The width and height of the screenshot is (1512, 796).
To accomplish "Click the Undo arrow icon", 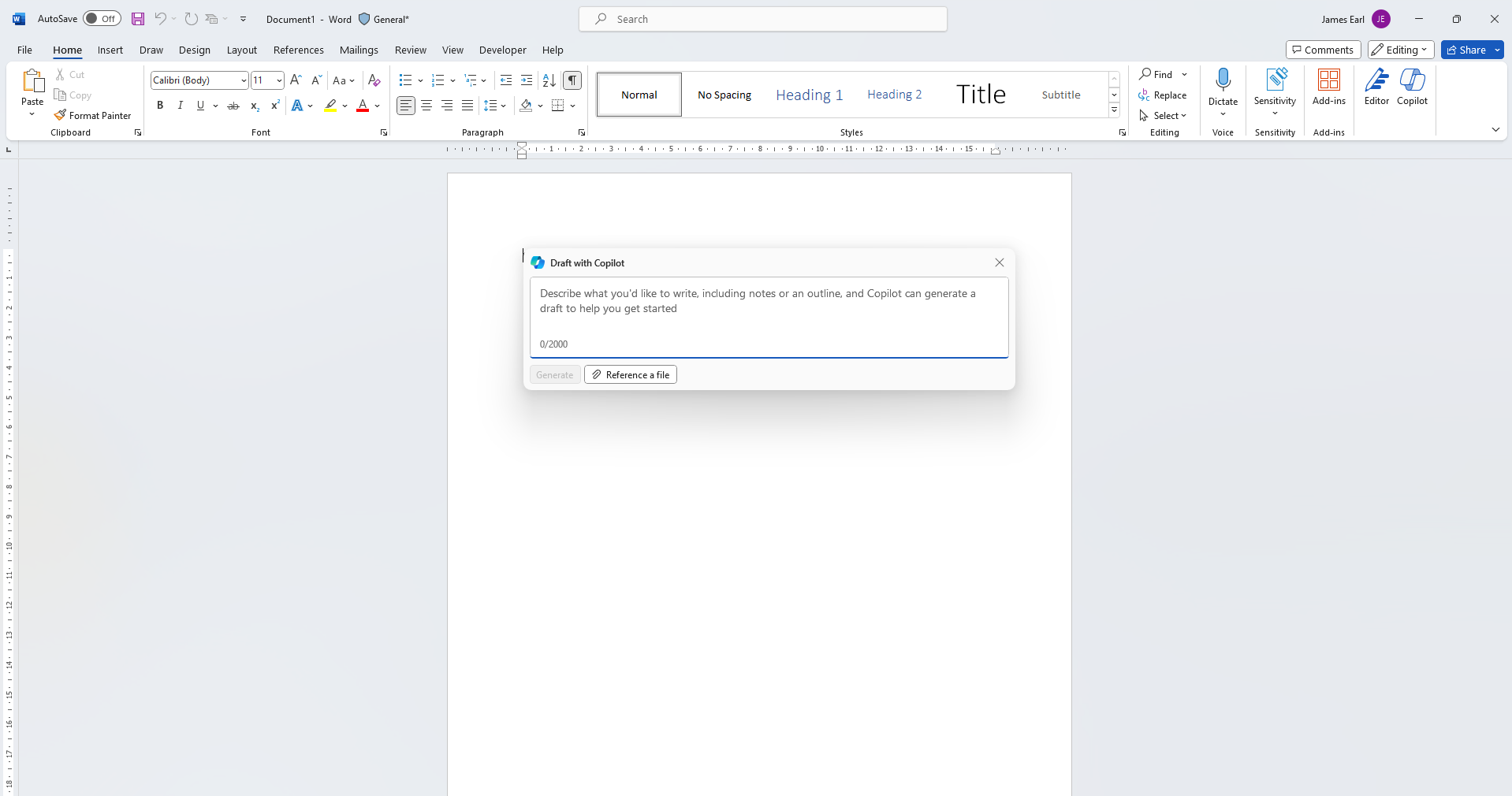I will point(160,19).
